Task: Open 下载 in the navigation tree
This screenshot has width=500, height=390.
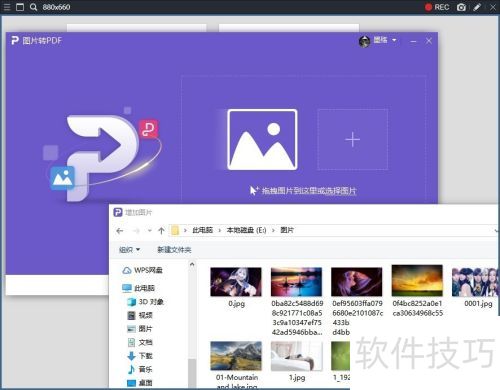Action: tap(140, 356)
